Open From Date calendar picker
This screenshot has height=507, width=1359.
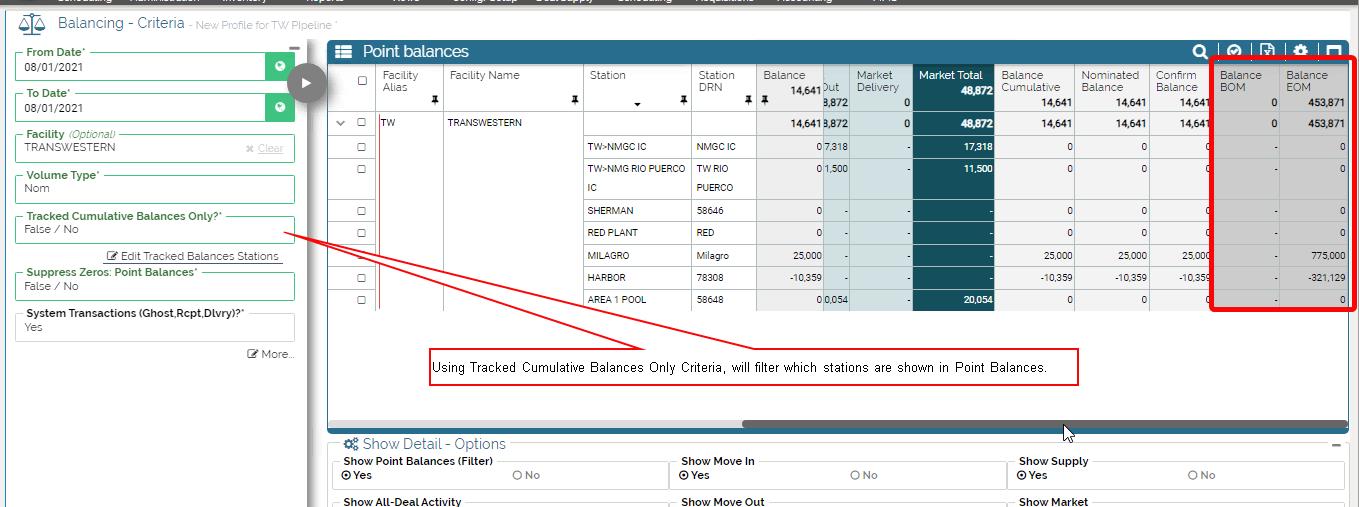pos(280,67)
